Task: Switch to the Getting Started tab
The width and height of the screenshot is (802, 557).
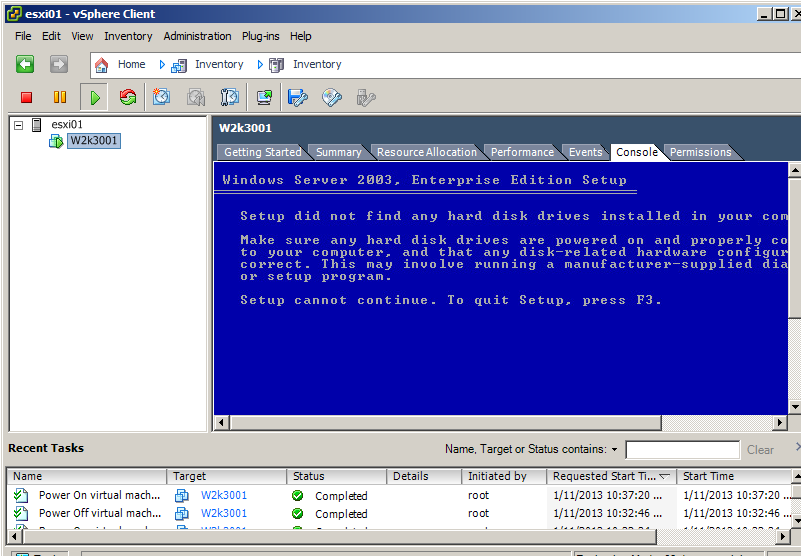Action: tap(262, 152)
